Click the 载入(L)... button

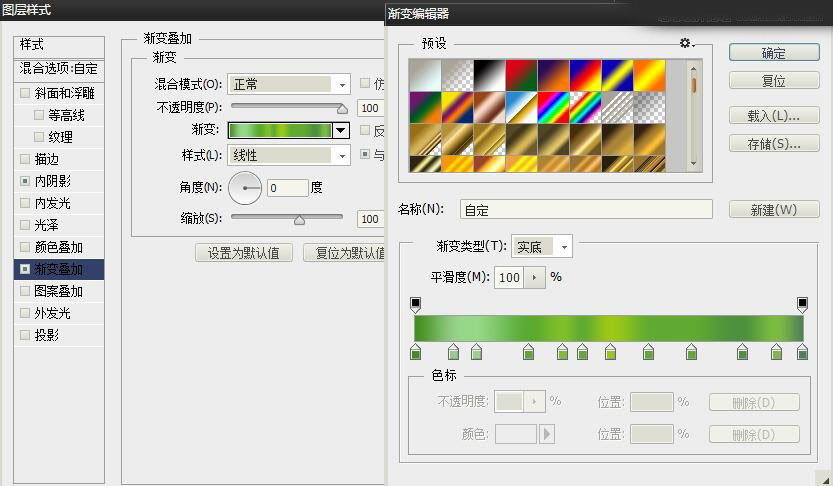pyautogui.click(x=774, y=115)
